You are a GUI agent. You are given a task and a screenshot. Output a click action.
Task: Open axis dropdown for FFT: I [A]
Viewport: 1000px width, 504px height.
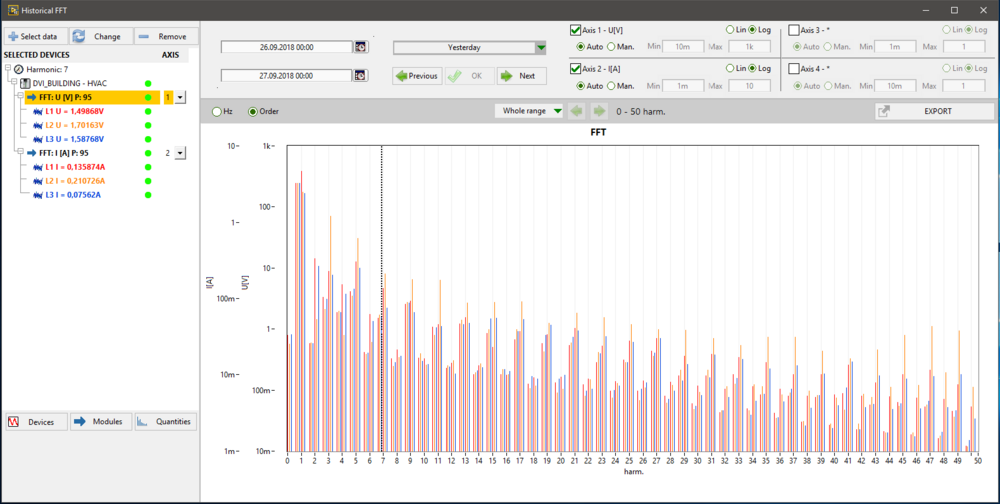[x=180, y=153]
